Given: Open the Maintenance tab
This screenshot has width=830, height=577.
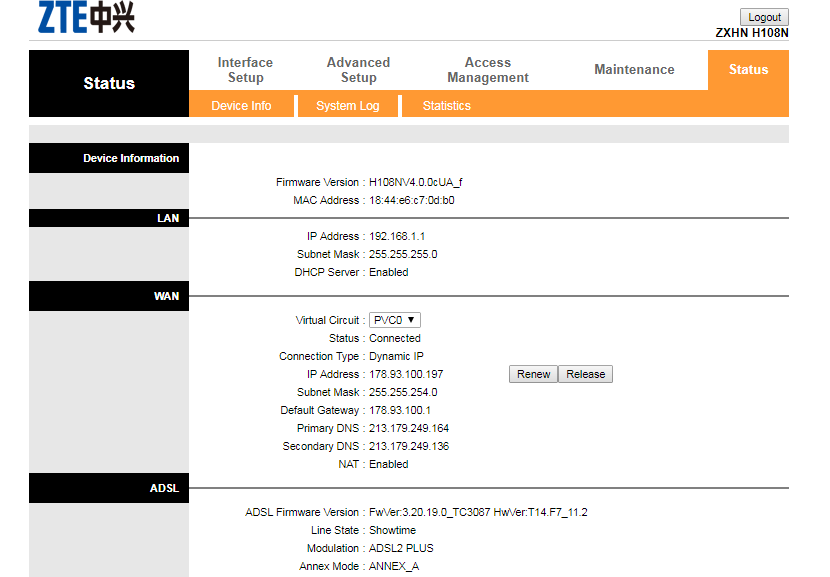Looking at the screenshot, I should [634, 70].
